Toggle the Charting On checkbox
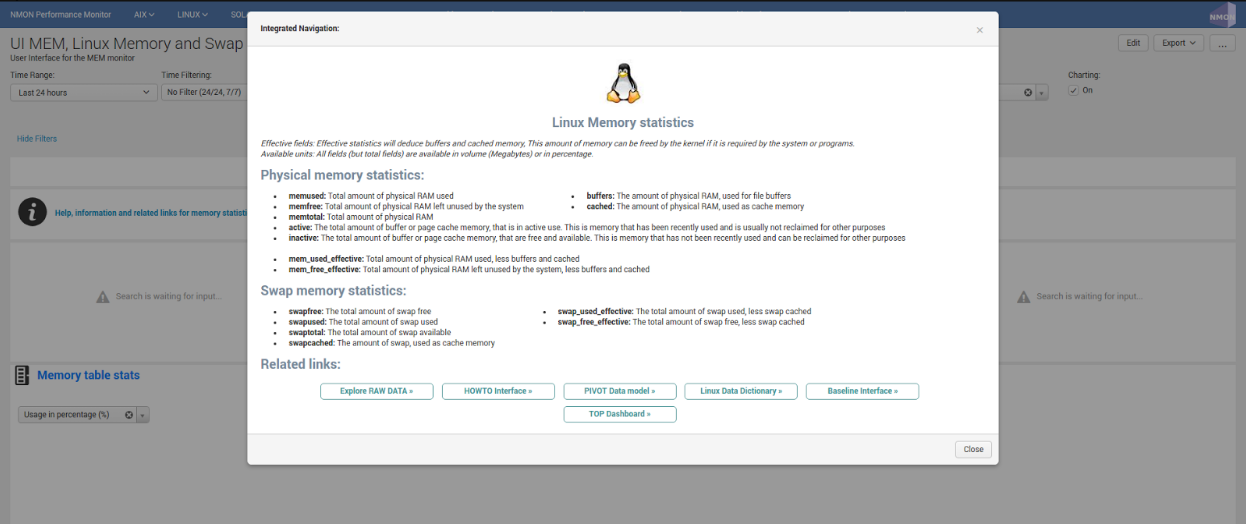The width and height of the screenshot is (1246, 524). (1073, 90)
